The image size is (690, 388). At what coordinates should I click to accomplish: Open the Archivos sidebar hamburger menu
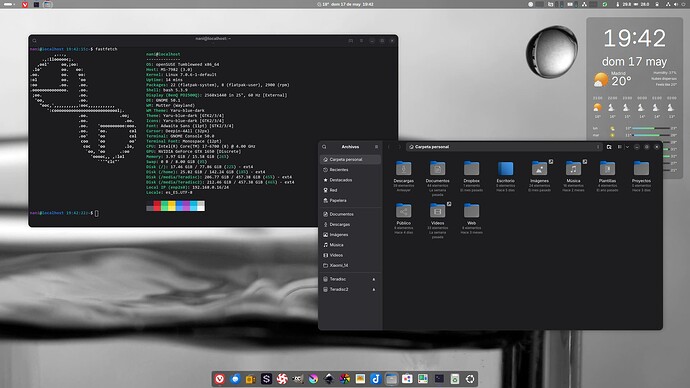point(376,146)
